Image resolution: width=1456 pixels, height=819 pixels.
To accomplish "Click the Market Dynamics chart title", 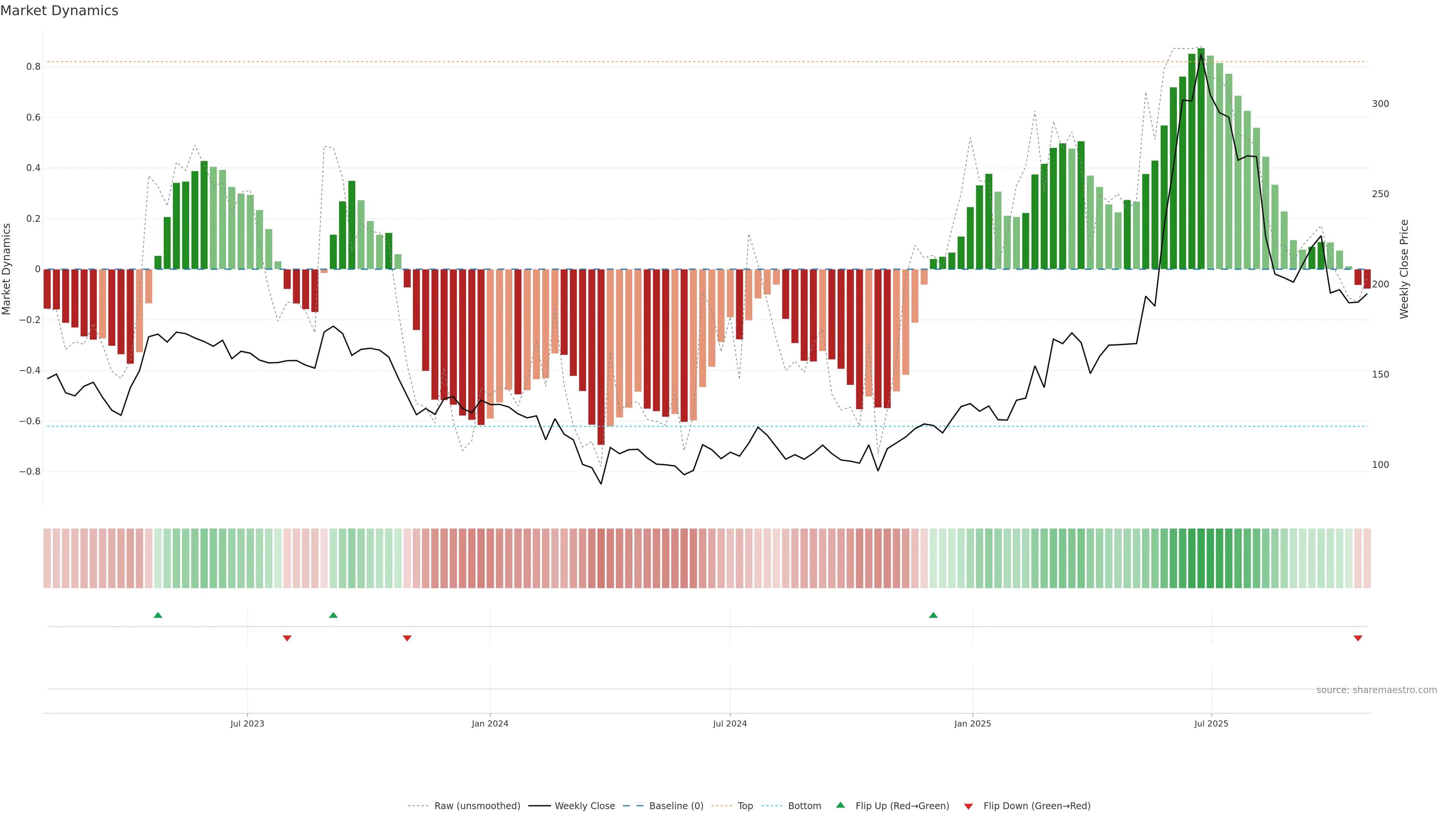I will click(60, 11).
